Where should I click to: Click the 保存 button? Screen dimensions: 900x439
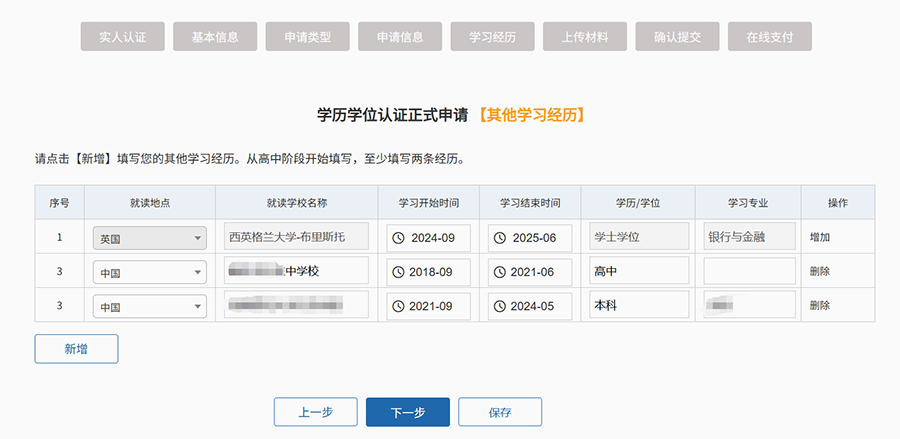pos(500,412)
